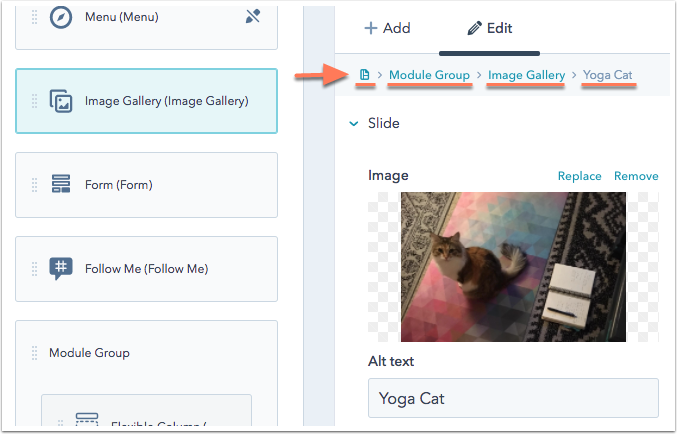Click Remove to delete the image

pyautogui.click(x=636, y=176)
